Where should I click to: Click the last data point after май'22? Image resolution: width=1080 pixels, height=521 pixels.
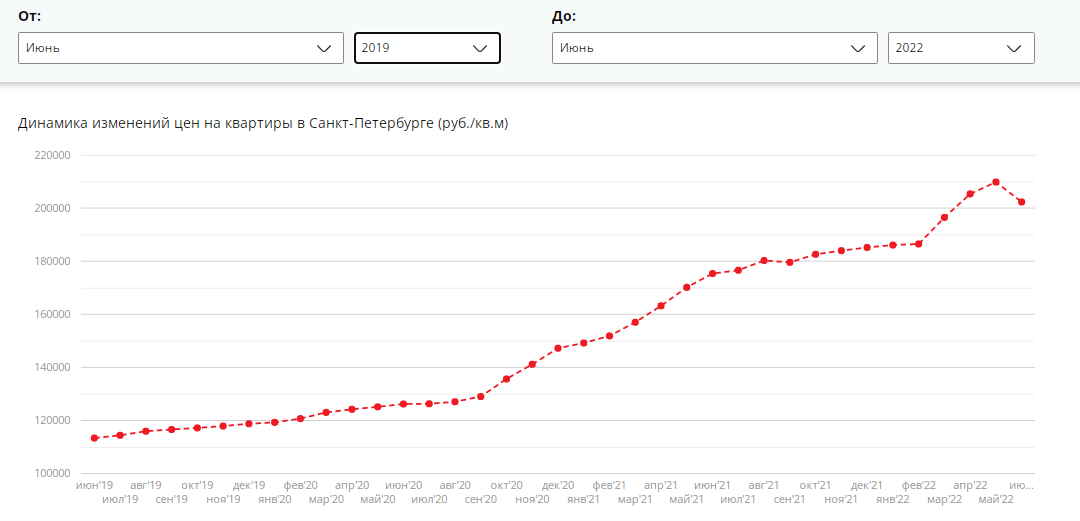[1021, 202]
